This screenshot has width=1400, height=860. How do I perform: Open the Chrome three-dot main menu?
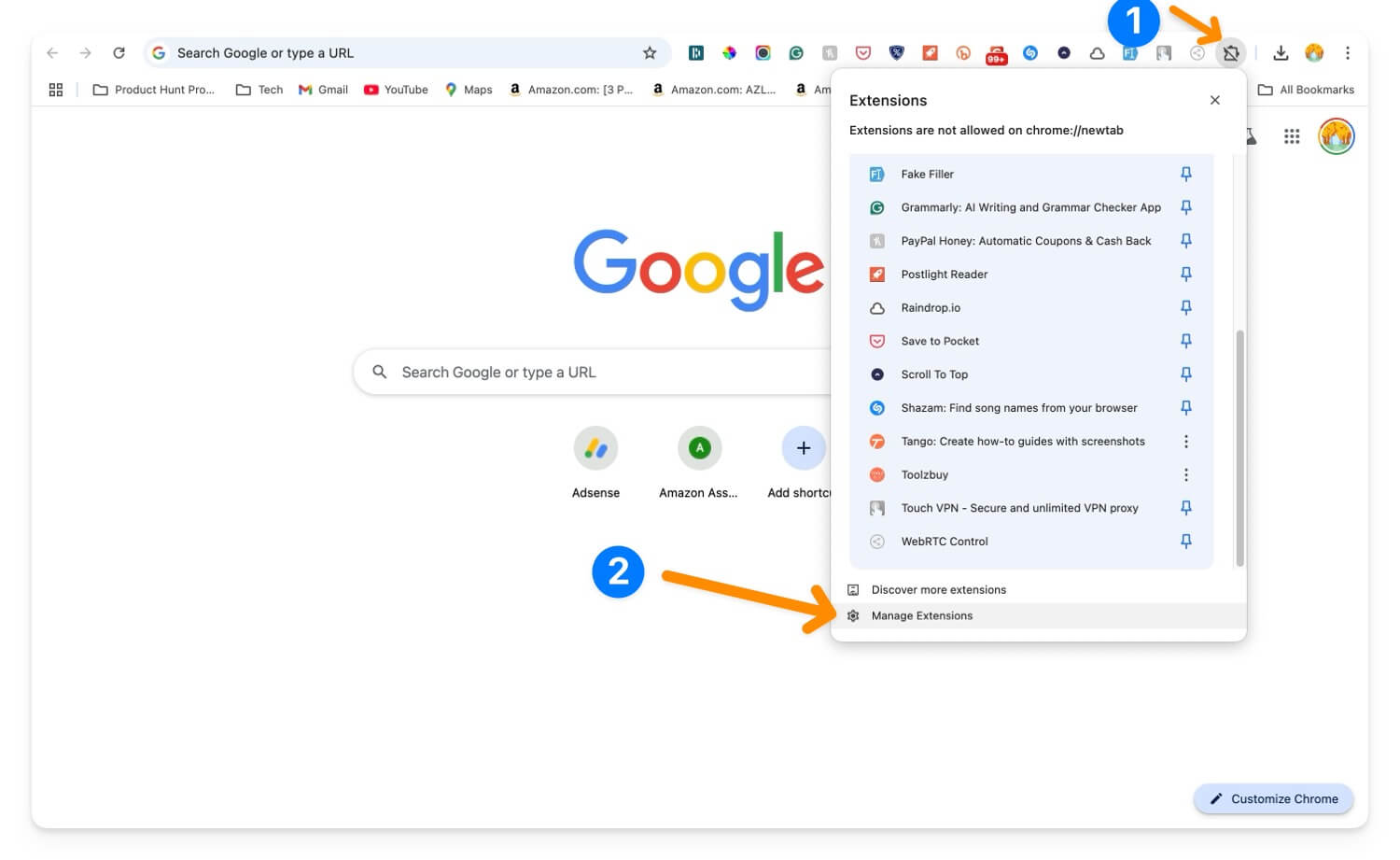1348,53
